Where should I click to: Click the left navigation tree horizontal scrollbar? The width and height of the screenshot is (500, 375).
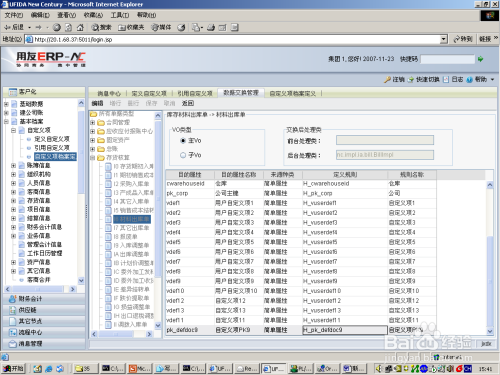pyautogui.click(x=40, y=289)
